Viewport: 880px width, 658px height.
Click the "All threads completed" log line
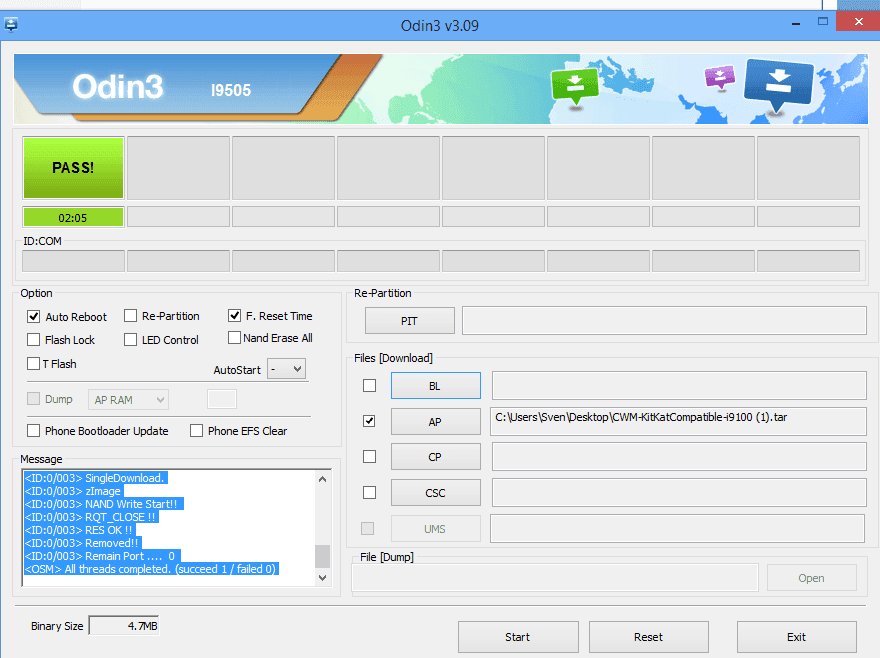152,569
